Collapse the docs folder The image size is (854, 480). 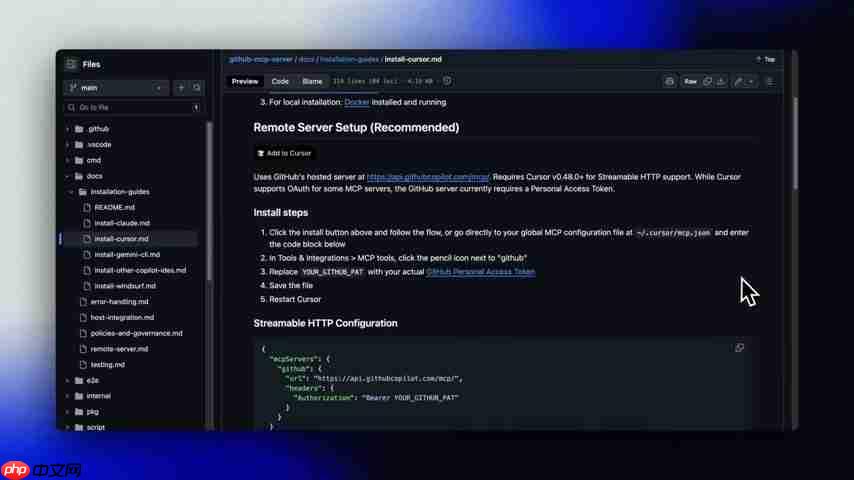(x=68, y=177)
